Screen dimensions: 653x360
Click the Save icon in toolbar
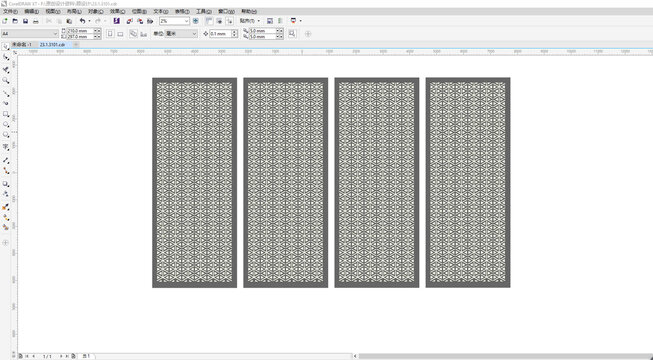pos(25,21)
